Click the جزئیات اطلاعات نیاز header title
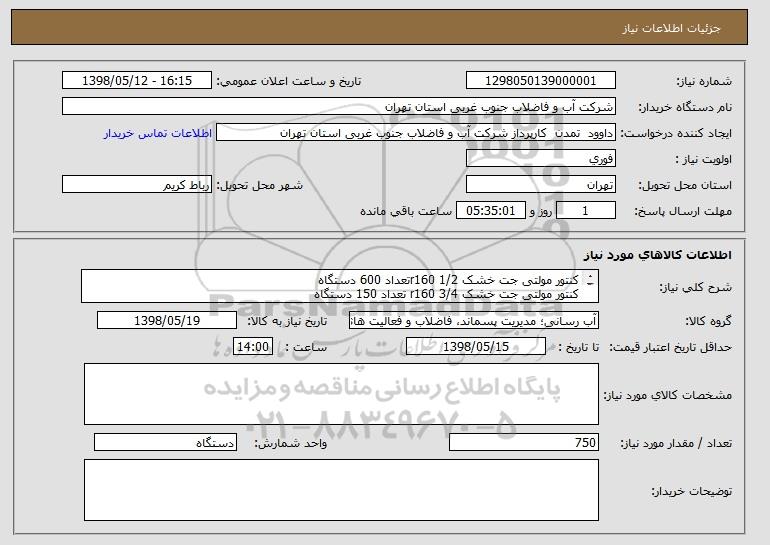Screen dimensions: 770x545 [671, 28]
